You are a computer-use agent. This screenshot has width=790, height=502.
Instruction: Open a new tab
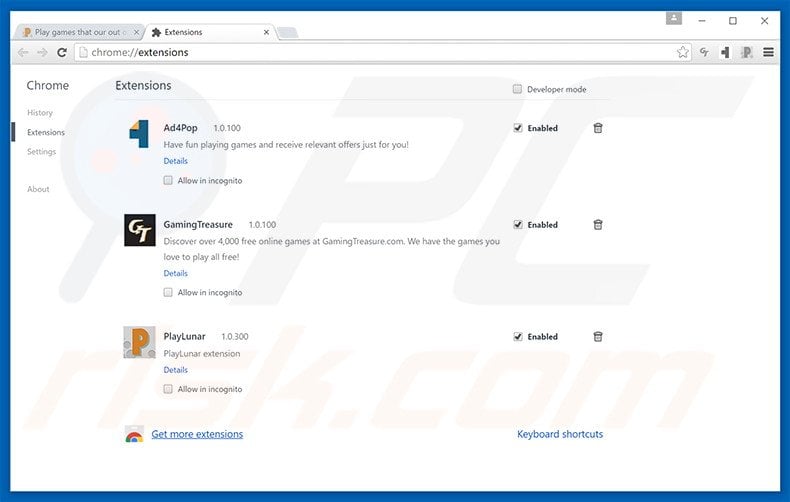pos(288,33)
